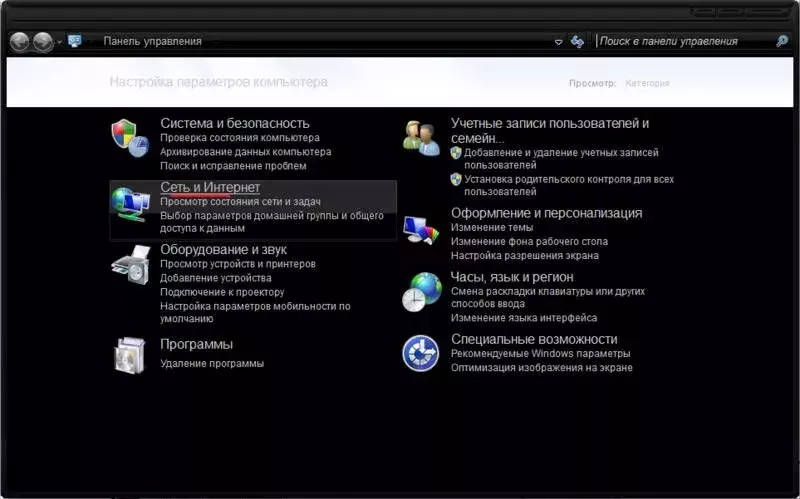Open the User Accounts people icon
The height and width of the screenshot is (499, 800).
[x=421, y=138]
